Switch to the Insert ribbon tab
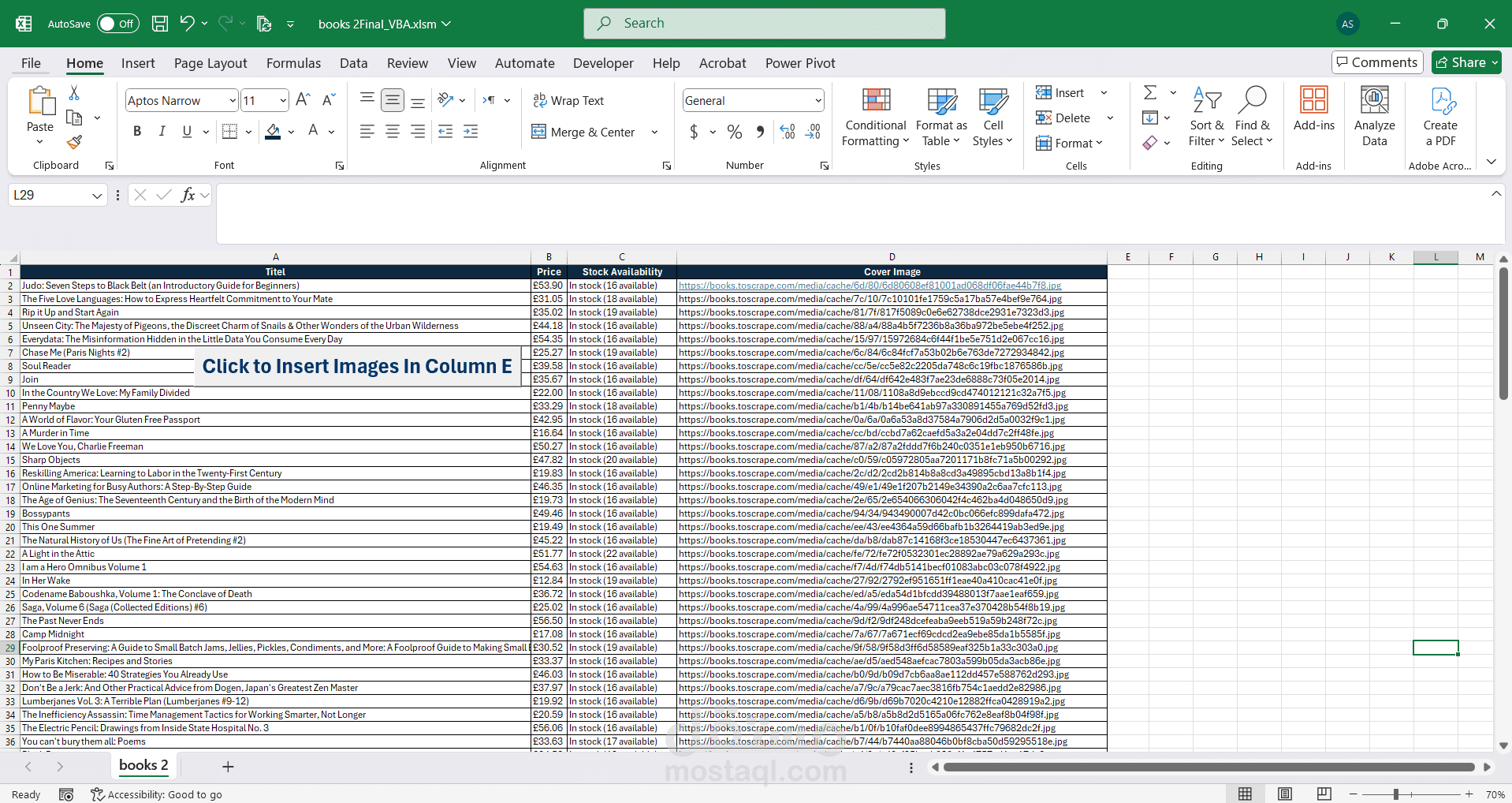This screenshot has height=803, width=1512. (138, 63)
